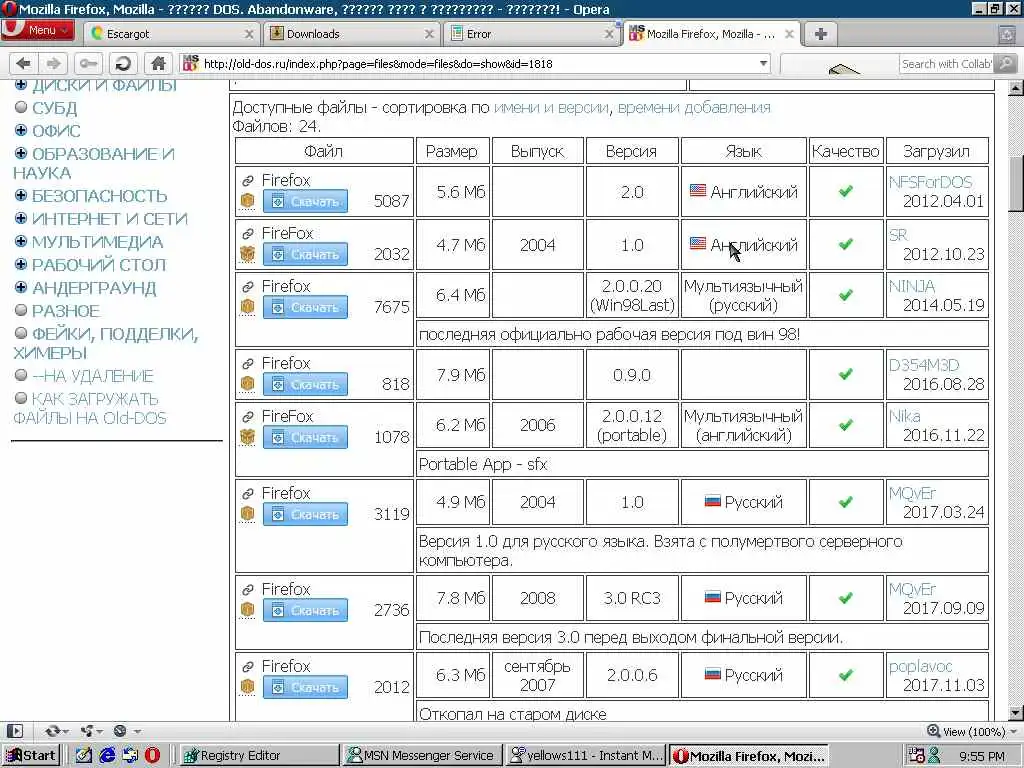1024x768 pixels.
Task: Expand the МУЛЬТИМЕДИА category plus icon
Action: pyautogui.click(x=21, y=242)
